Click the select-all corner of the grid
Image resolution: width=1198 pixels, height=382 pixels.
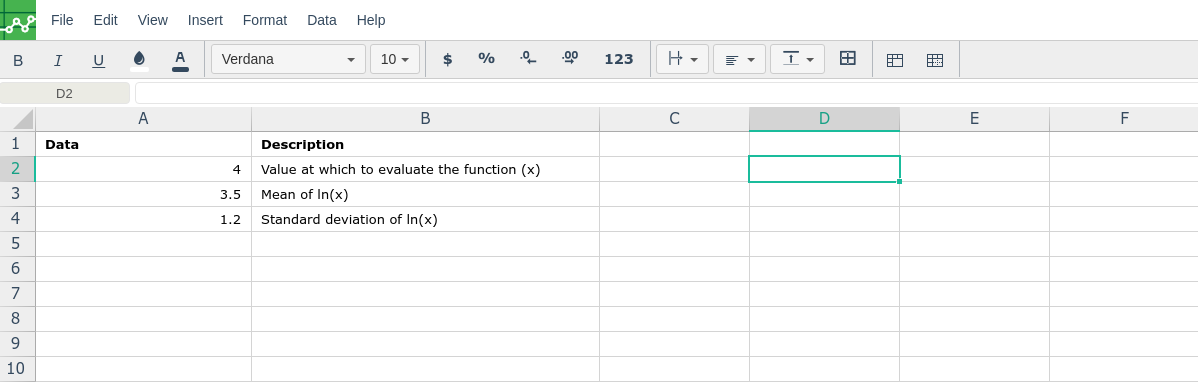(18, 118)
